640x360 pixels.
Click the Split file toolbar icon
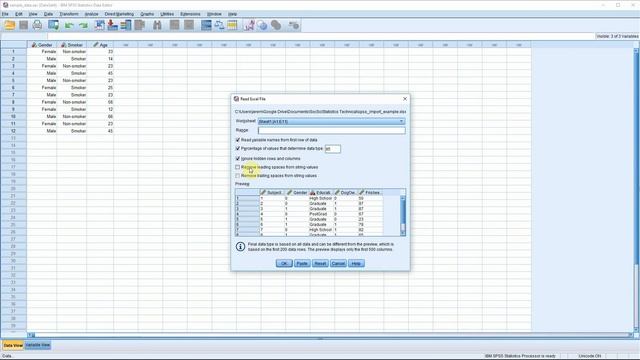[206, 25]
